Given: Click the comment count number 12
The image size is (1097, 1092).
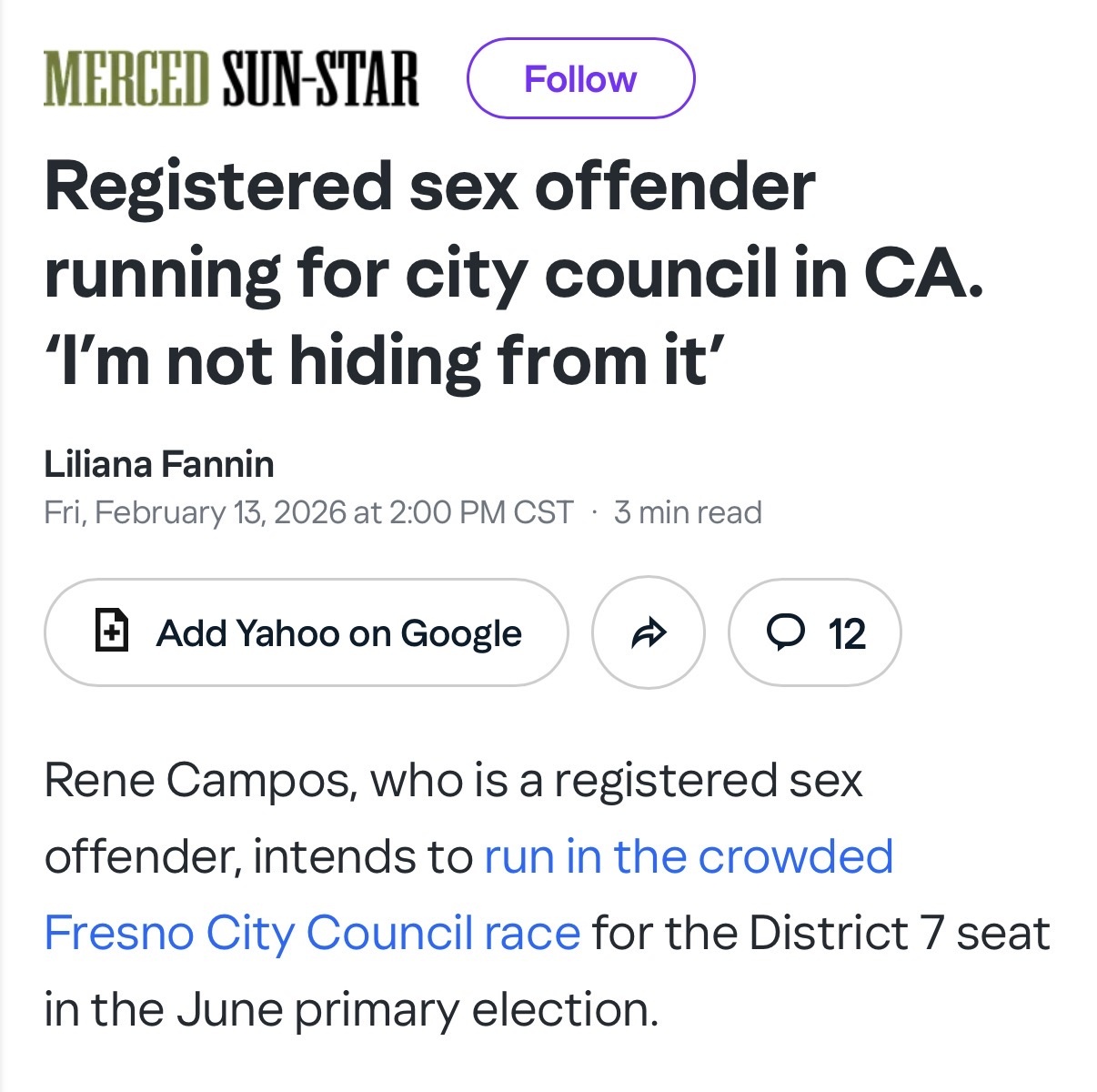Looking at the screenshot, I should (846, 634).
